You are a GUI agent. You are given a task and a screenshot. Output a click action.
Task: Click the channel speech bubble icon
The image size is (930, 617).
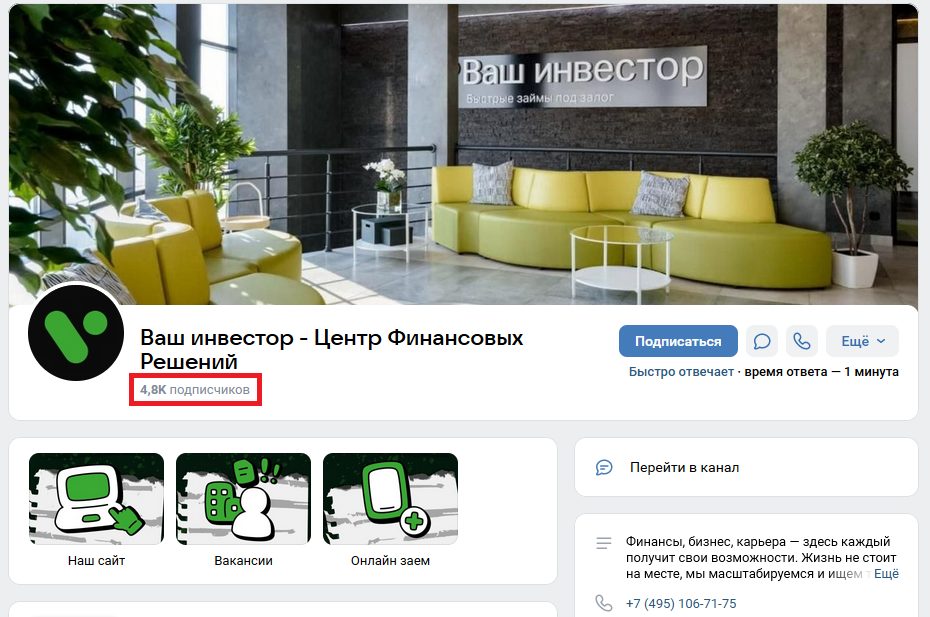pos(604,467)
